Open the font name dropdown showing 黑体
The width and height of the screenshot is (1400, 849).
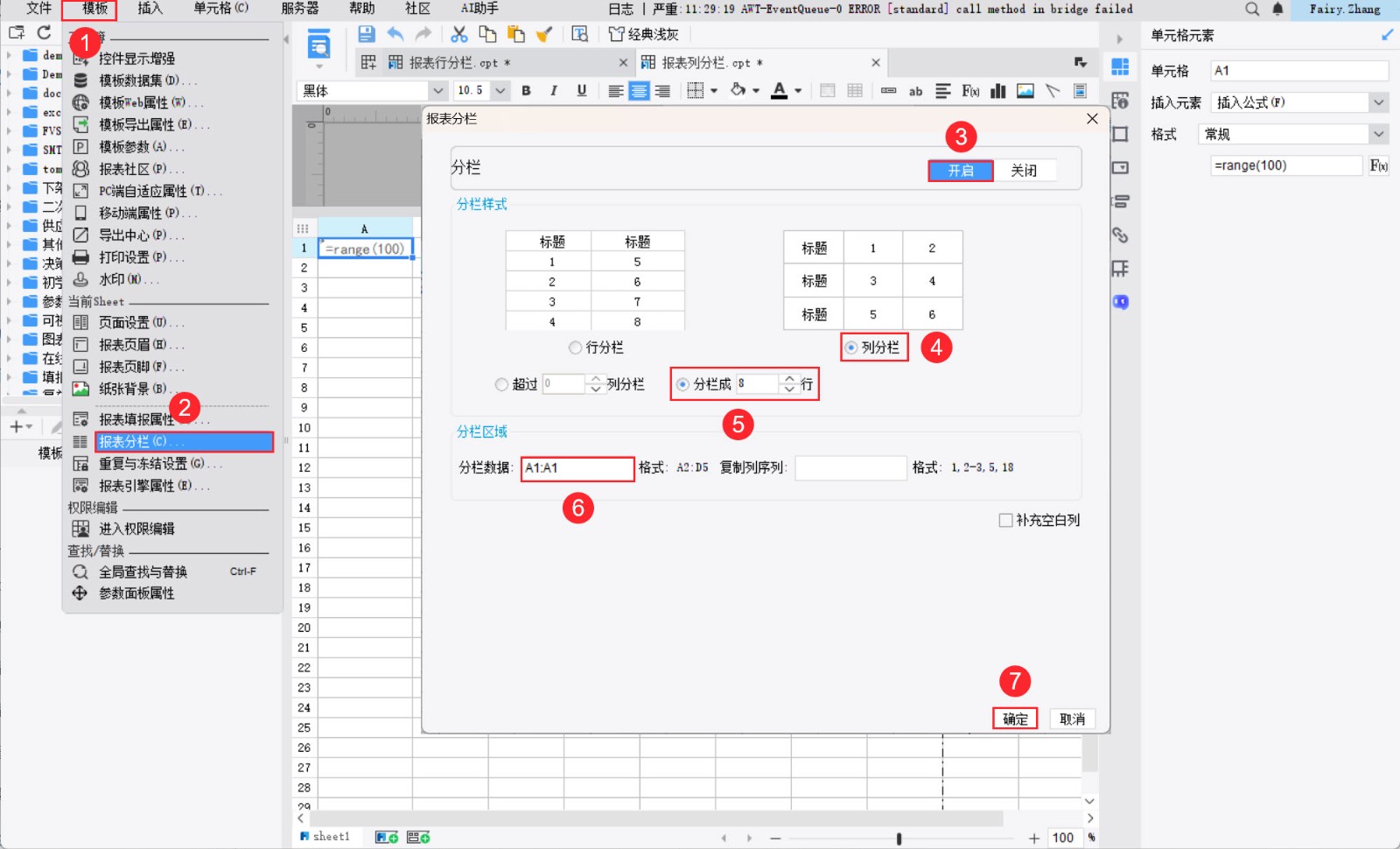tap(437, 91)
